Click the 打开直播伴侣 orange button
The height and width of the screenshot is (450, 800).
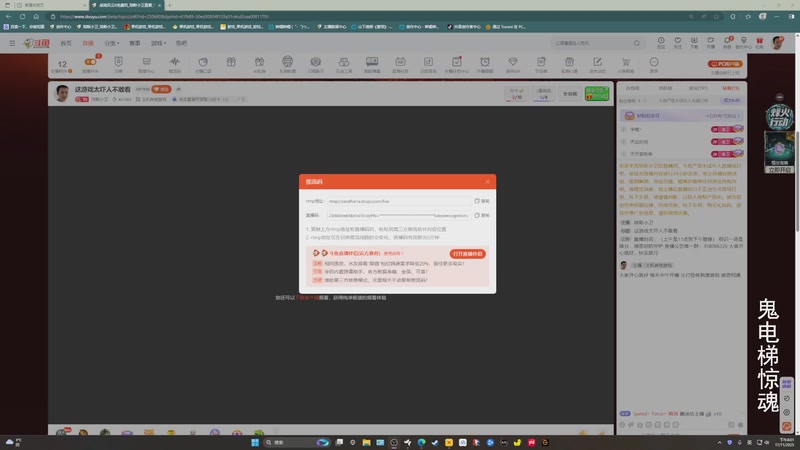pyautogui.click(x=467, y=254)
